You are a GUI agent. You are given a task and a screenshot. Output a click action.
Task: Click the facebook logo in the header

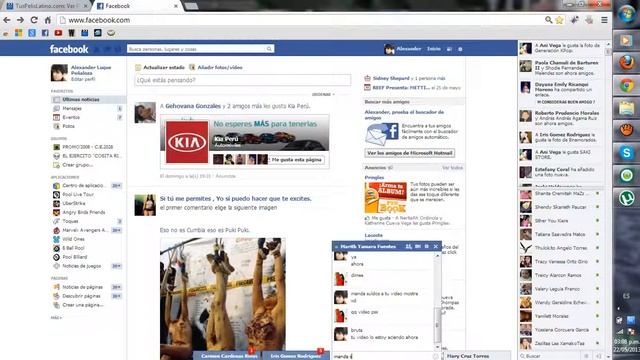[x=69, y=49]
